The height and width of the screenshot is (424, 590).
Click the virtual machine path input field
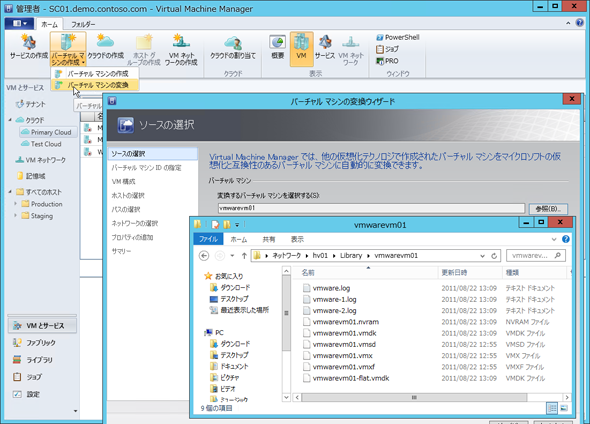371,208
